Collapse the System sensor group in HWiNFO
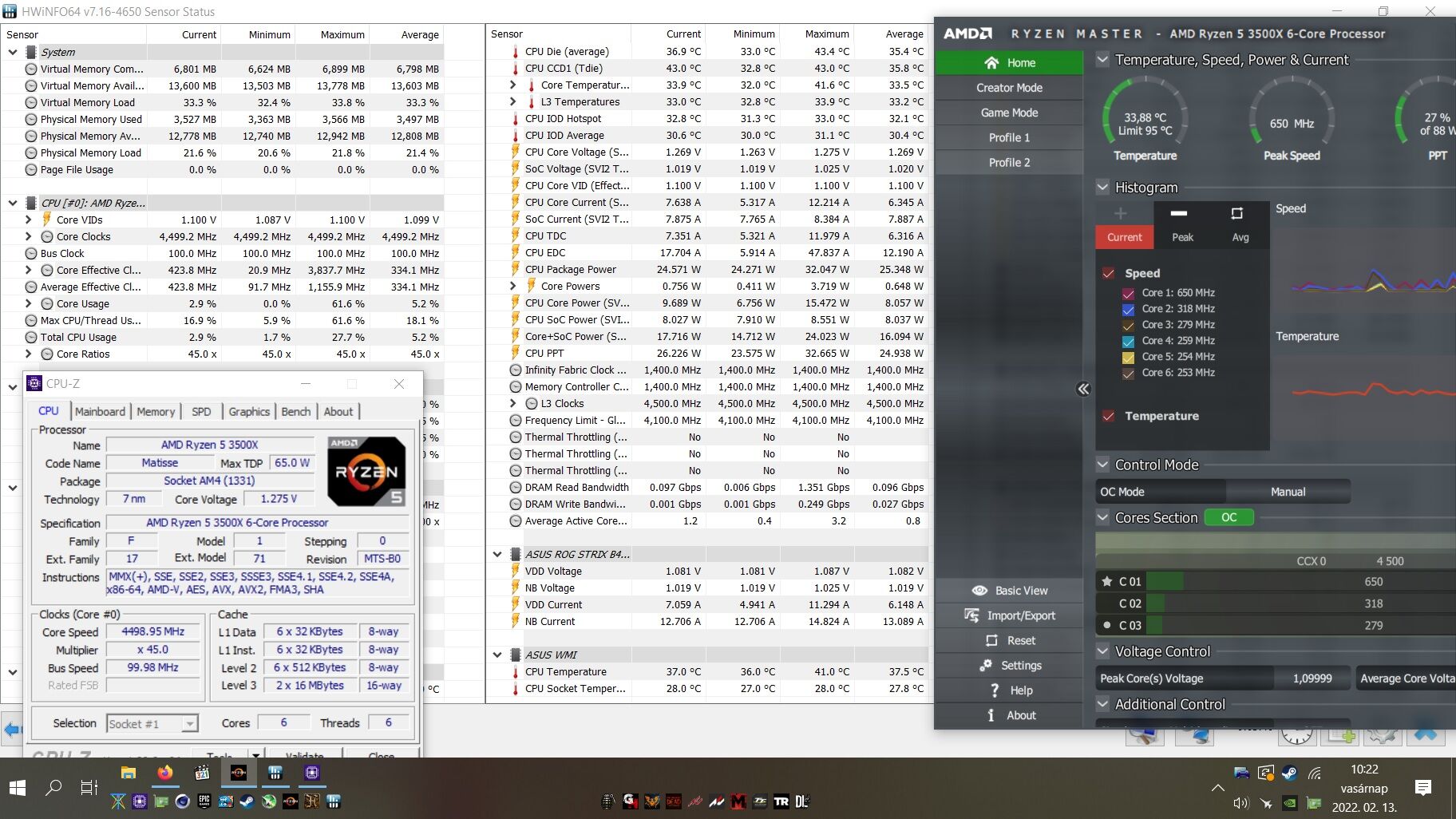 click(x=13, y=52)
